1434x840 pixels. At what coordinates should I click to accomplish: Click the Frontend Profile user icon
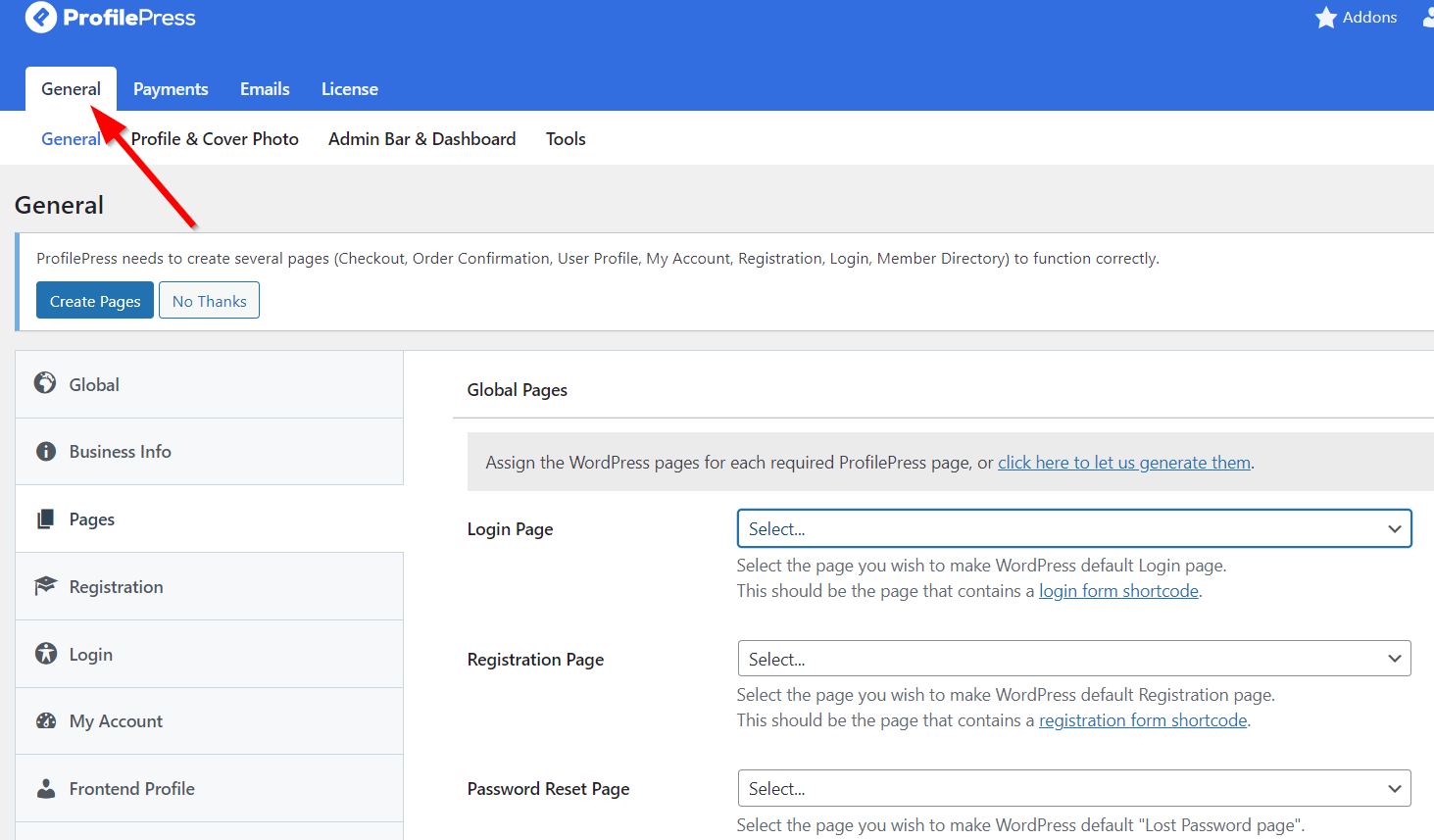click(46, 788)
